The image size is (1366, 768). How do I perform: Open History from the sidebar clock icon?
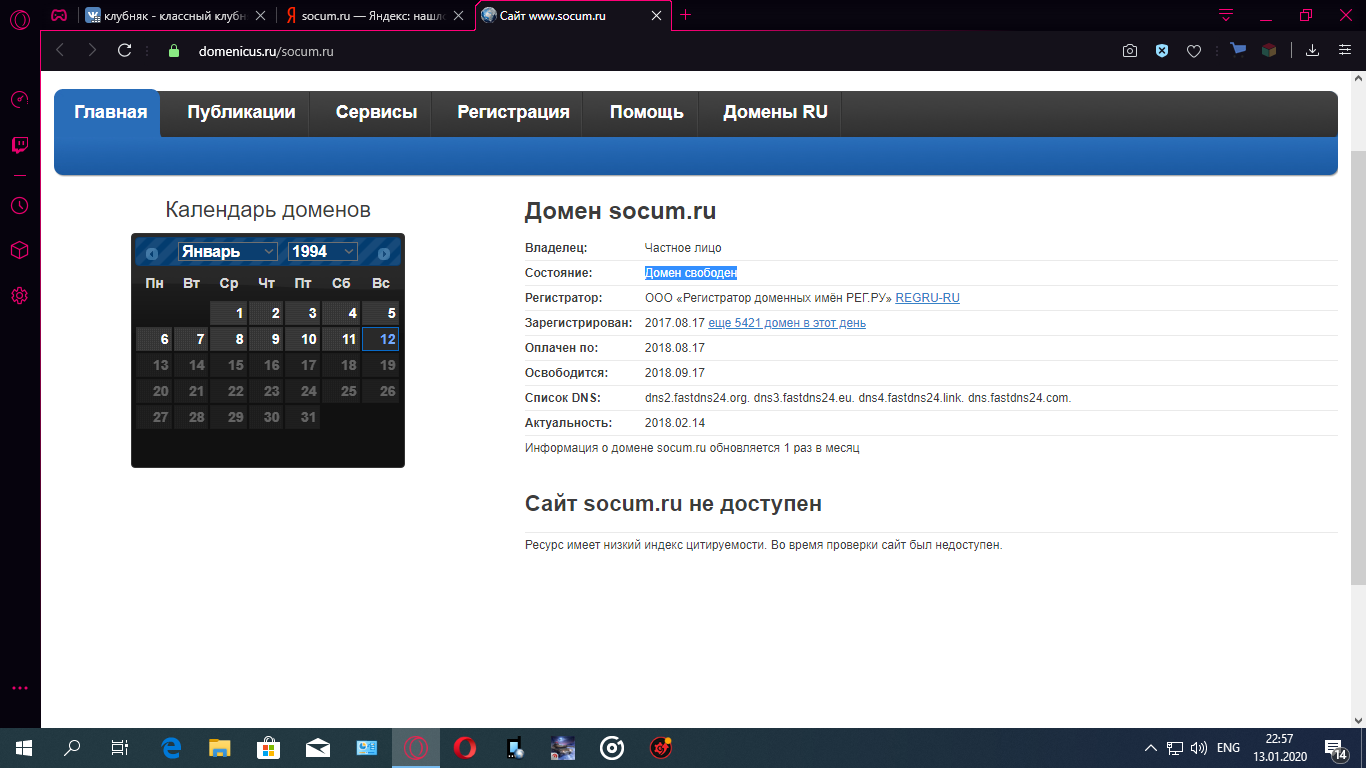pos(19,205)
